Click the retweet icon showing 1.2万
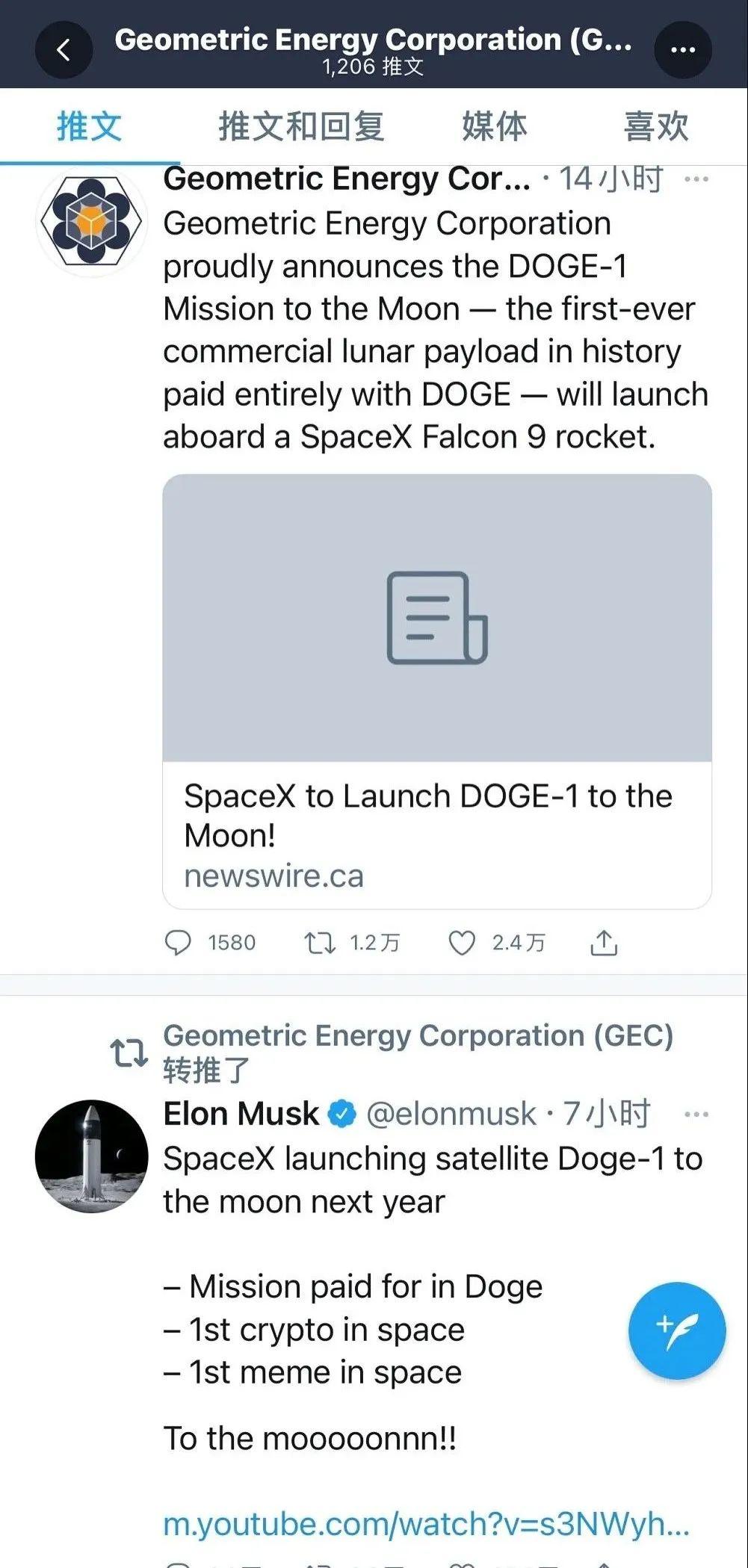The image size is (748, 1568). point(323,943)
